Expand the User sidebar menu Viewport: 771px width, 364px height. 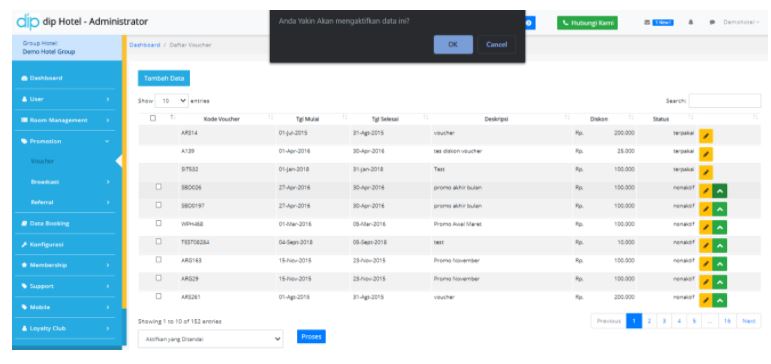[67, 99]
